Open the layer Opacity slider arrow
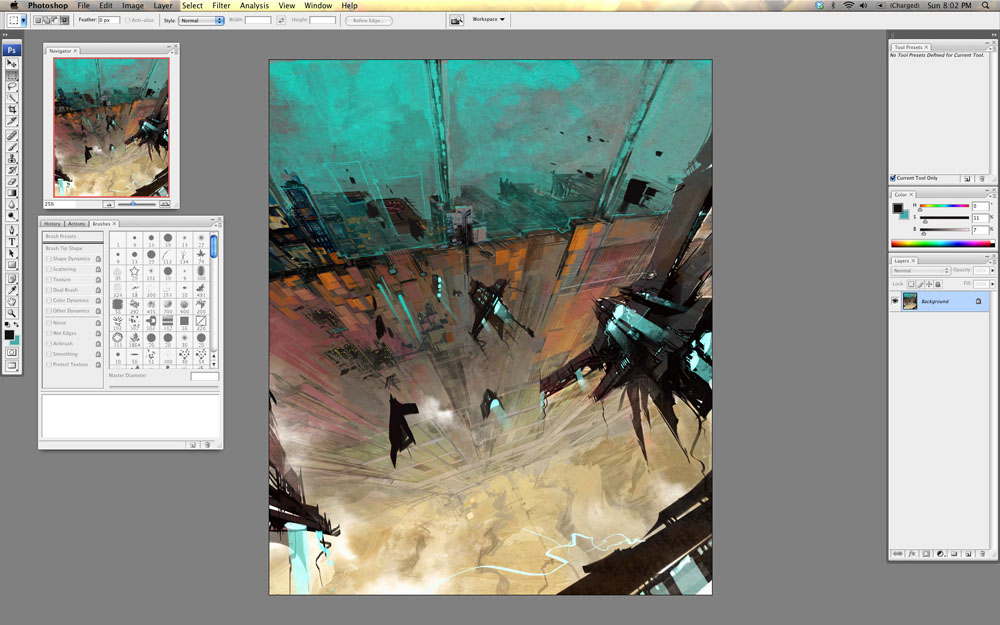Image resolution: width=1000 pixels, height=625 pixels. (992, 270)
